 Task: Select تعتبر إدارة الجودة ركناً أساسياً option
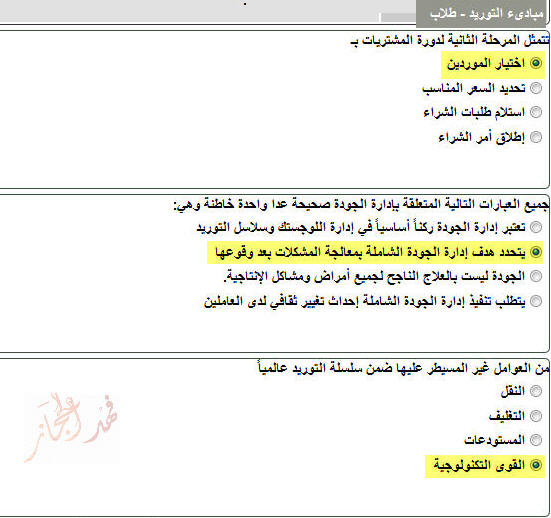click(x=536, y=227)
